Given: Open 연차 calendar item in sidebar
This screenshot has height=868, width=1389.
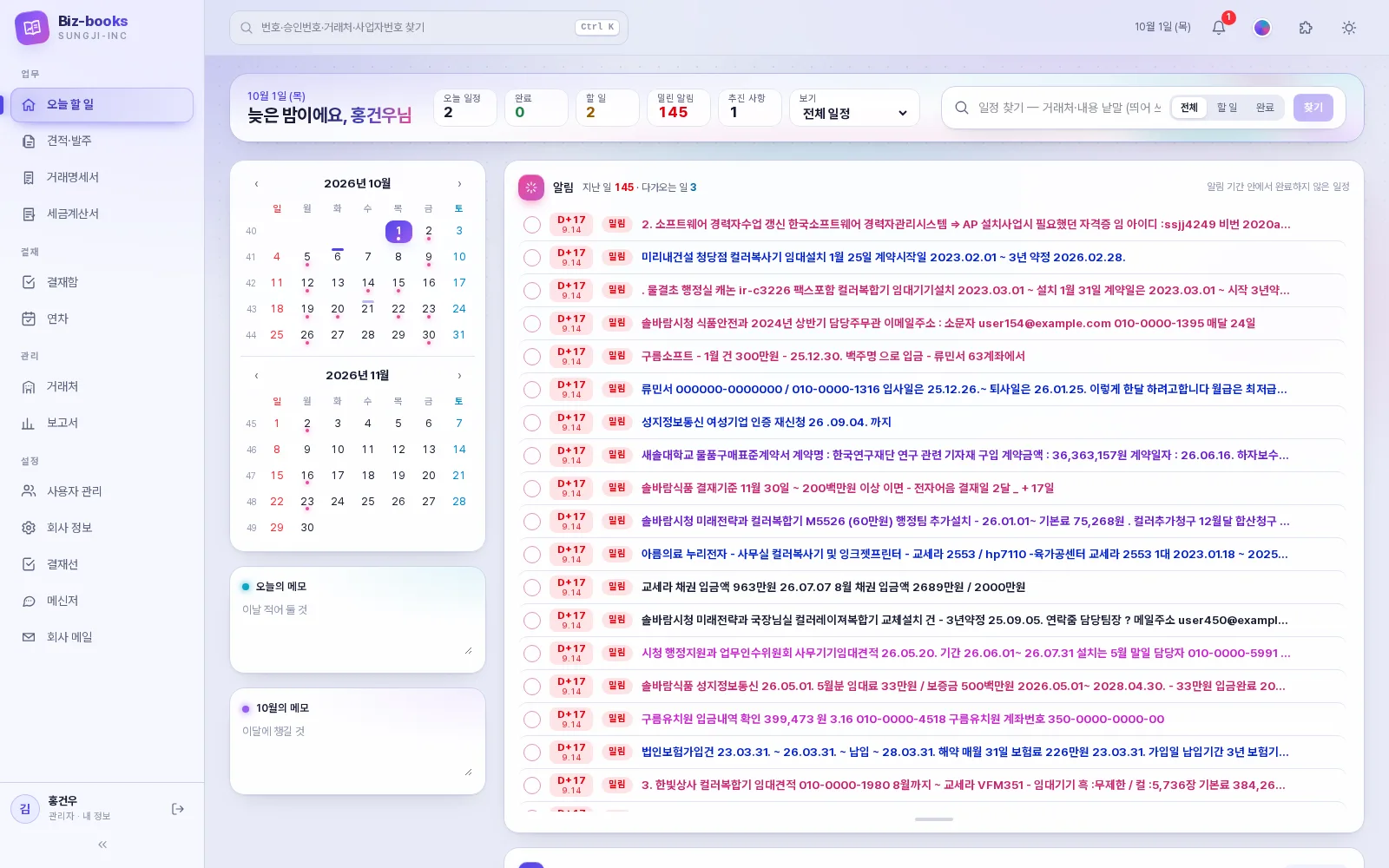Looking at the screenshot, I should pyautogui.click(x=102, y=319).
